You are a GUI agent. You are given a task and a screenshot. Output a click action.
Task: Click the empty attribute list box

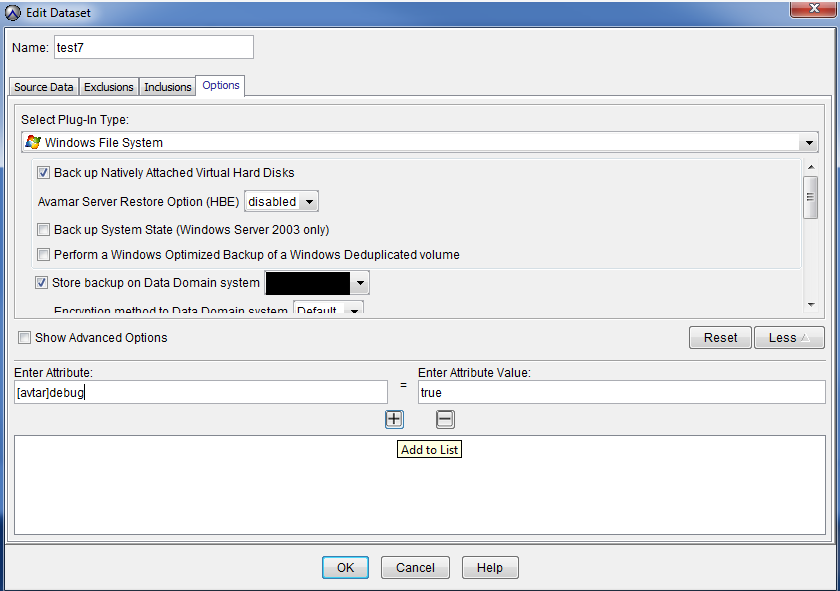tap(419, 485)
